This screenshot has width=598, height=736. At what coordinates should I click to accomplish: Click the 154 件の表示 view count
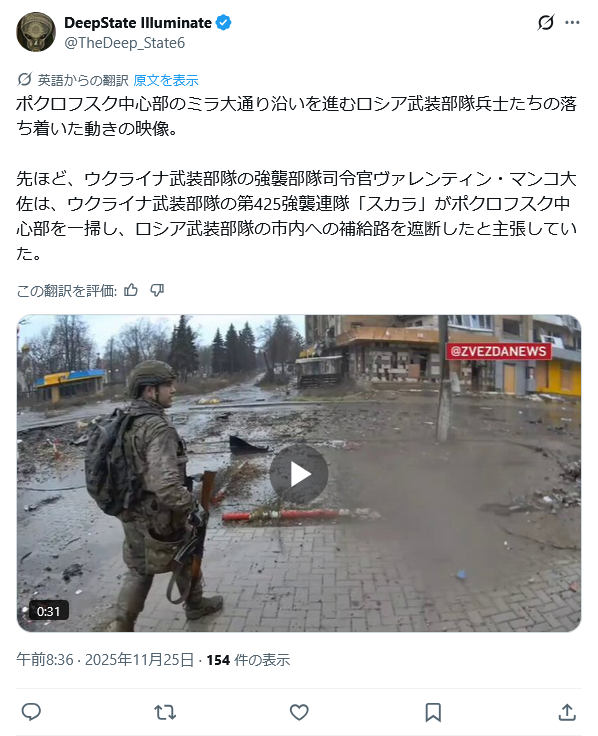pyautogui.click(x=248, y=660)
